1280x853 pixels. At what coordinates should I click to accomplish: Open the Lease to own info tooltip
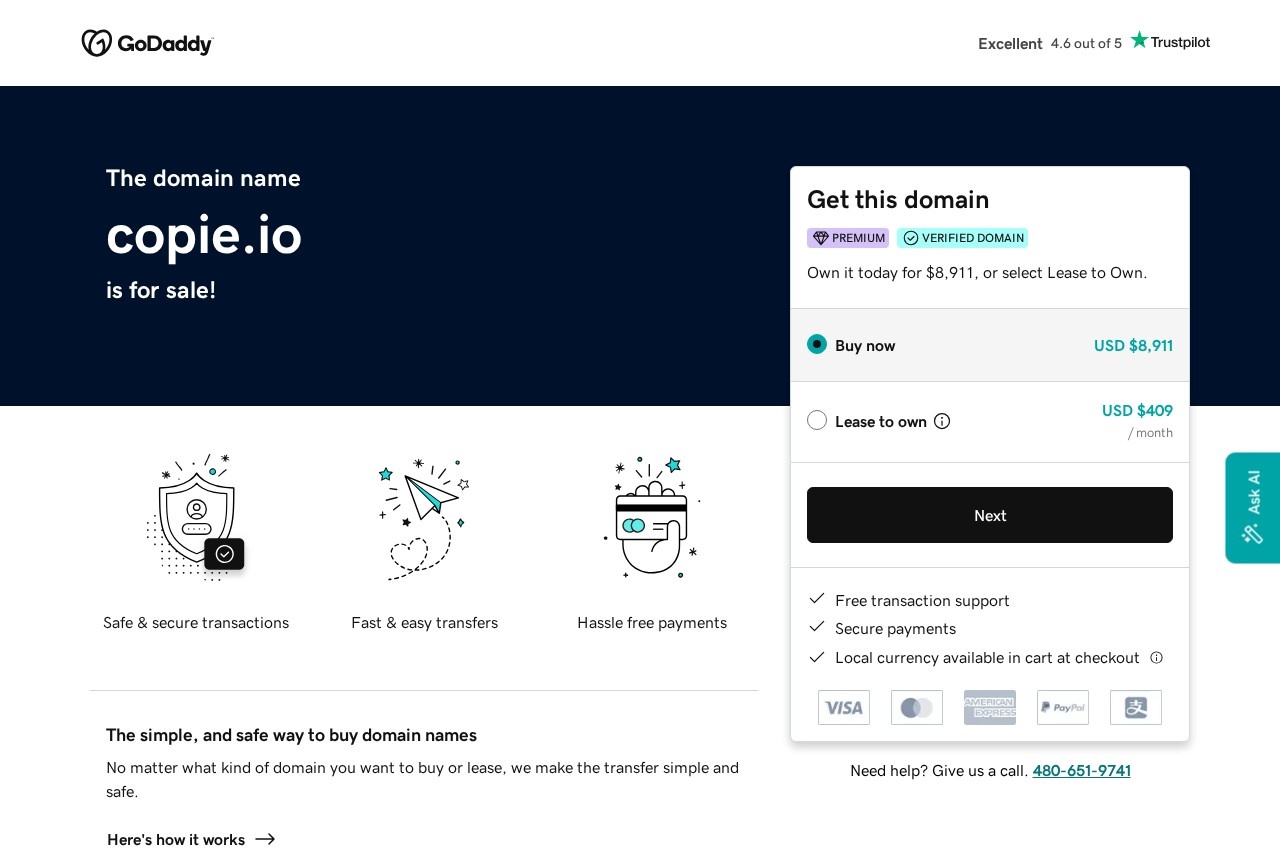click(941, 421)
